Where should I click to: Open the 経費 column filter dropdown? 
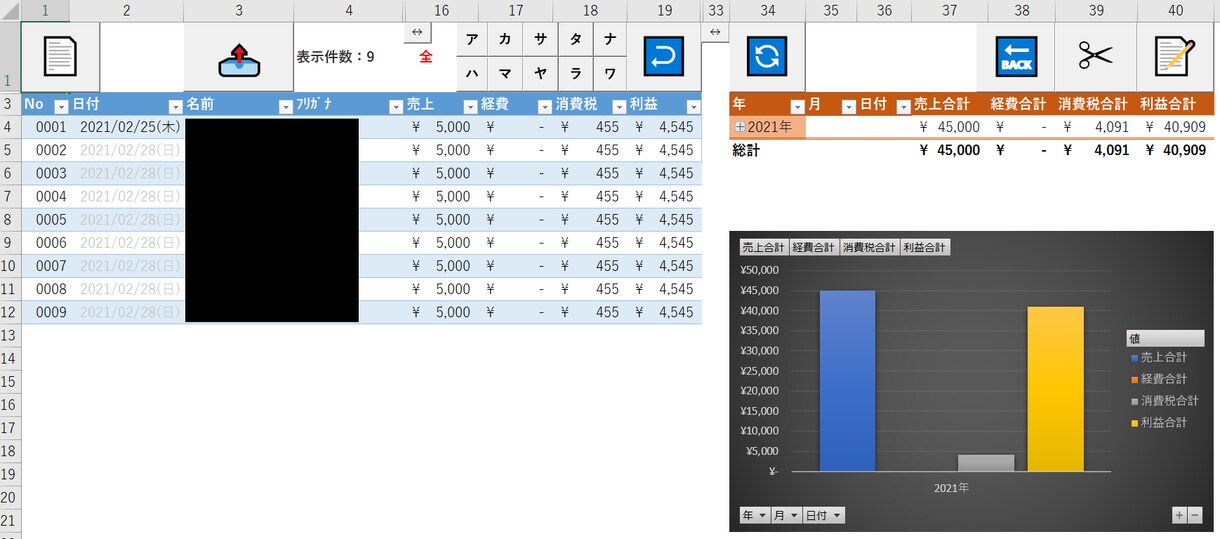point(545,106)
